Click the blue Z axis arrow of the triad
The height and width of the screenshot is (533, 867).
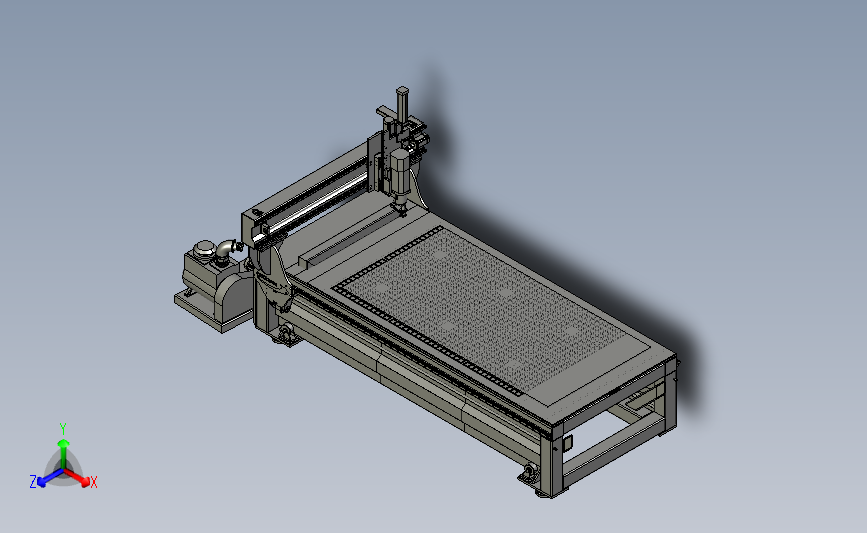coord(50,478)
